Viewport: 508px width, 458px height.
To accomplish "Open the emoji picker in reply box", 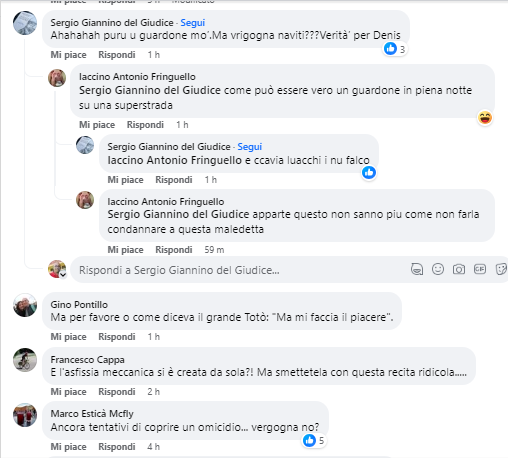I will (438, 269).
